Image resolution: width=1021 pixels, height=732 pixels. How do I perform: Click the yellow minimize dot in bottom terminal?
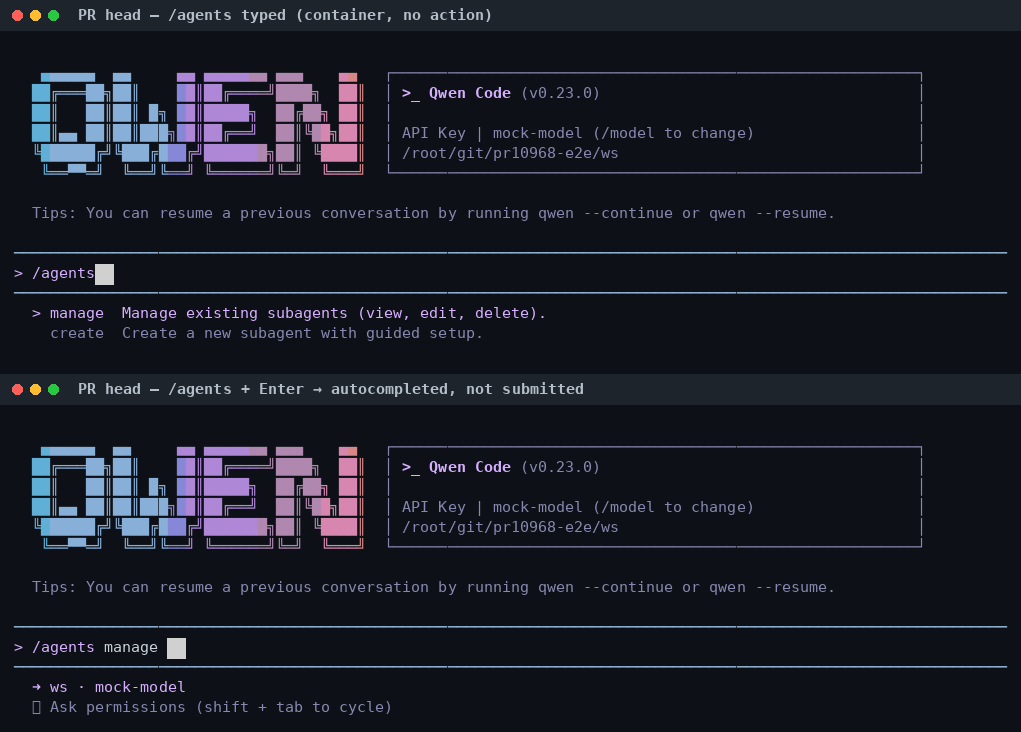coord(36,389)
